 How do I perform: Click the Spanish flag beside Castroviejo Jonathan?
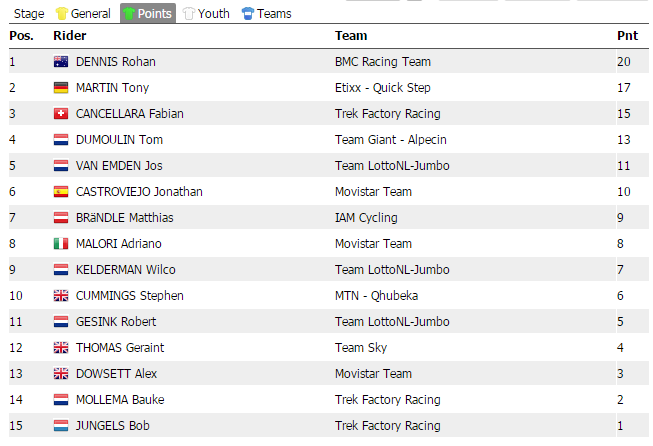click(60, 192)
